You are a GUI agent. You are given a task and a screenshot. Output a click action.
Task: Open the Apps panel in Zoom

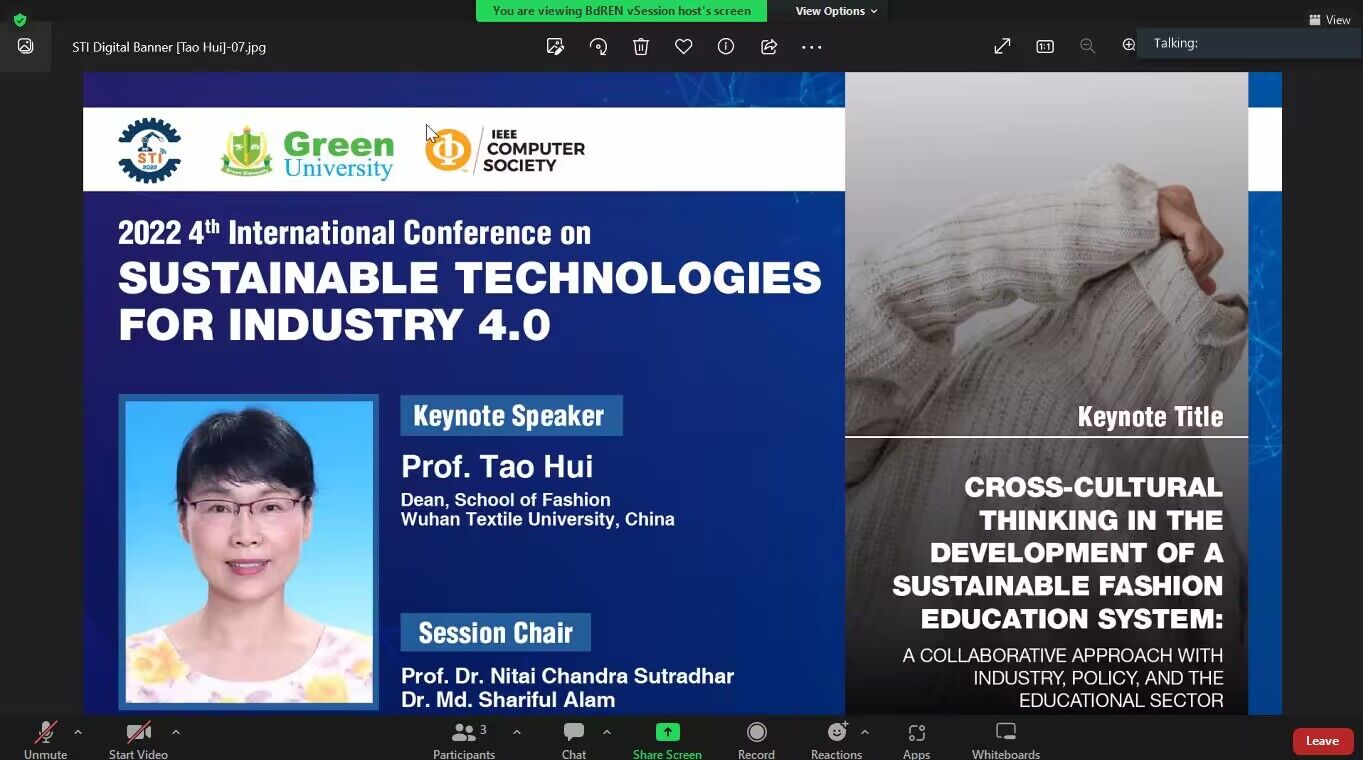tap(916, 740)
